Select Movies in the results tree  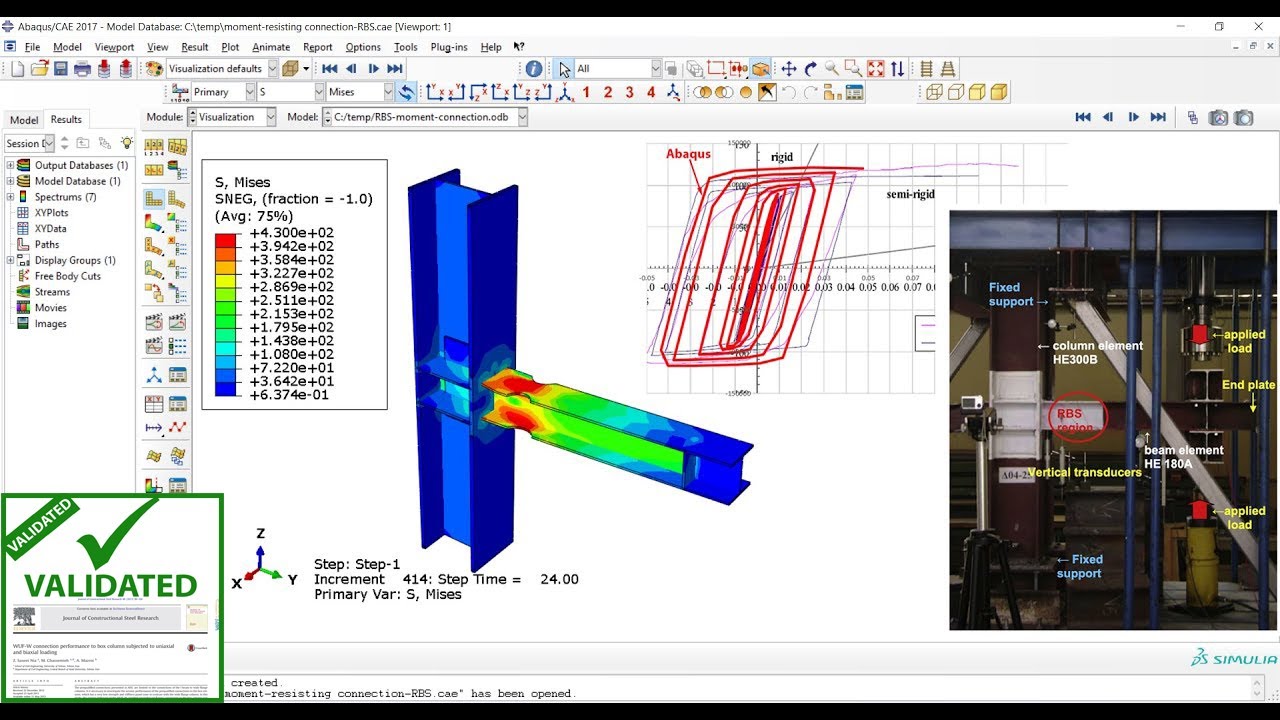coord(51,308)
